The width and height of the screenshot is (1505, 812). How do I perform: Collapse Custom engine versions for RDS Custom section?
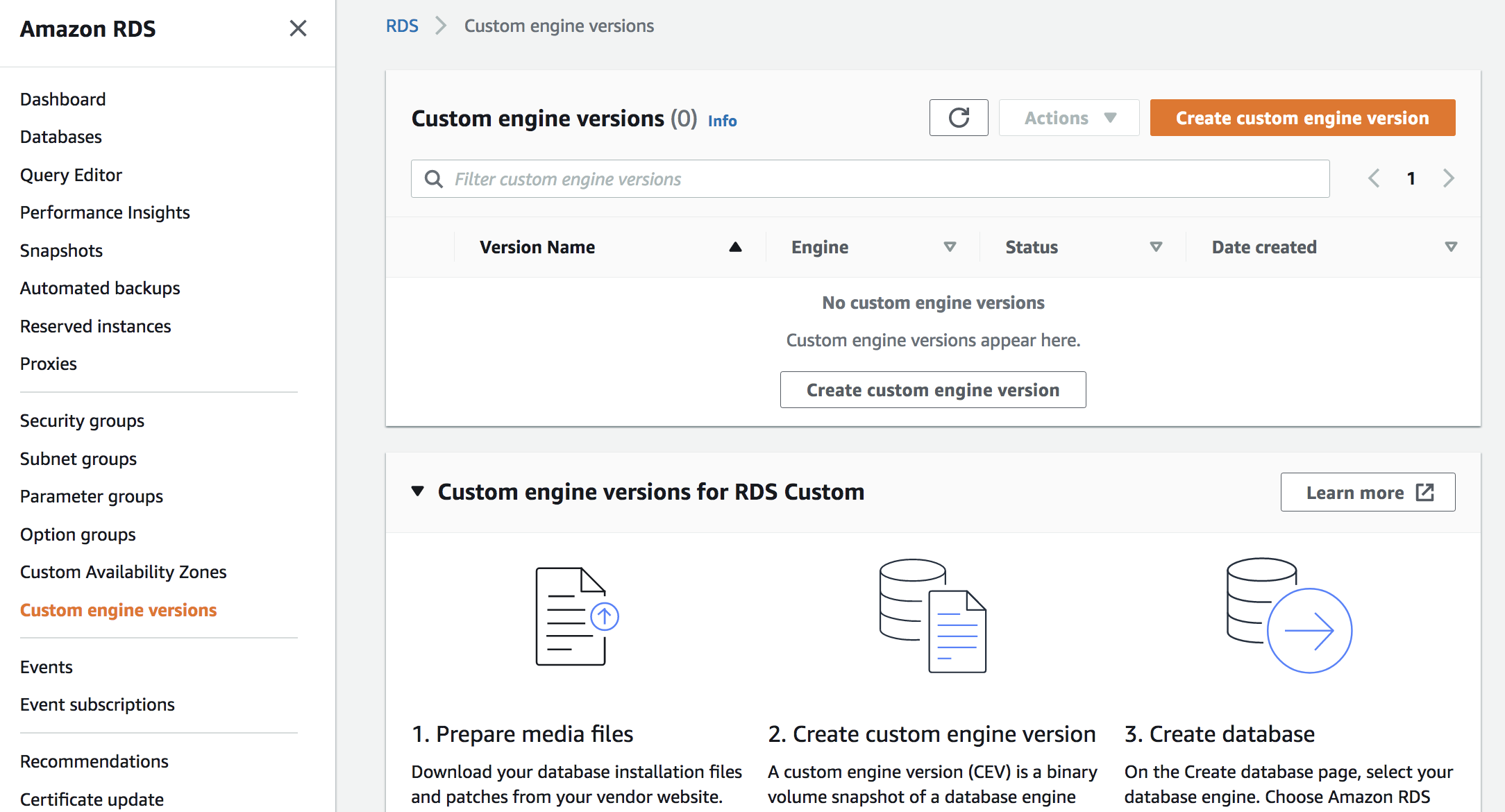(417, 491)
